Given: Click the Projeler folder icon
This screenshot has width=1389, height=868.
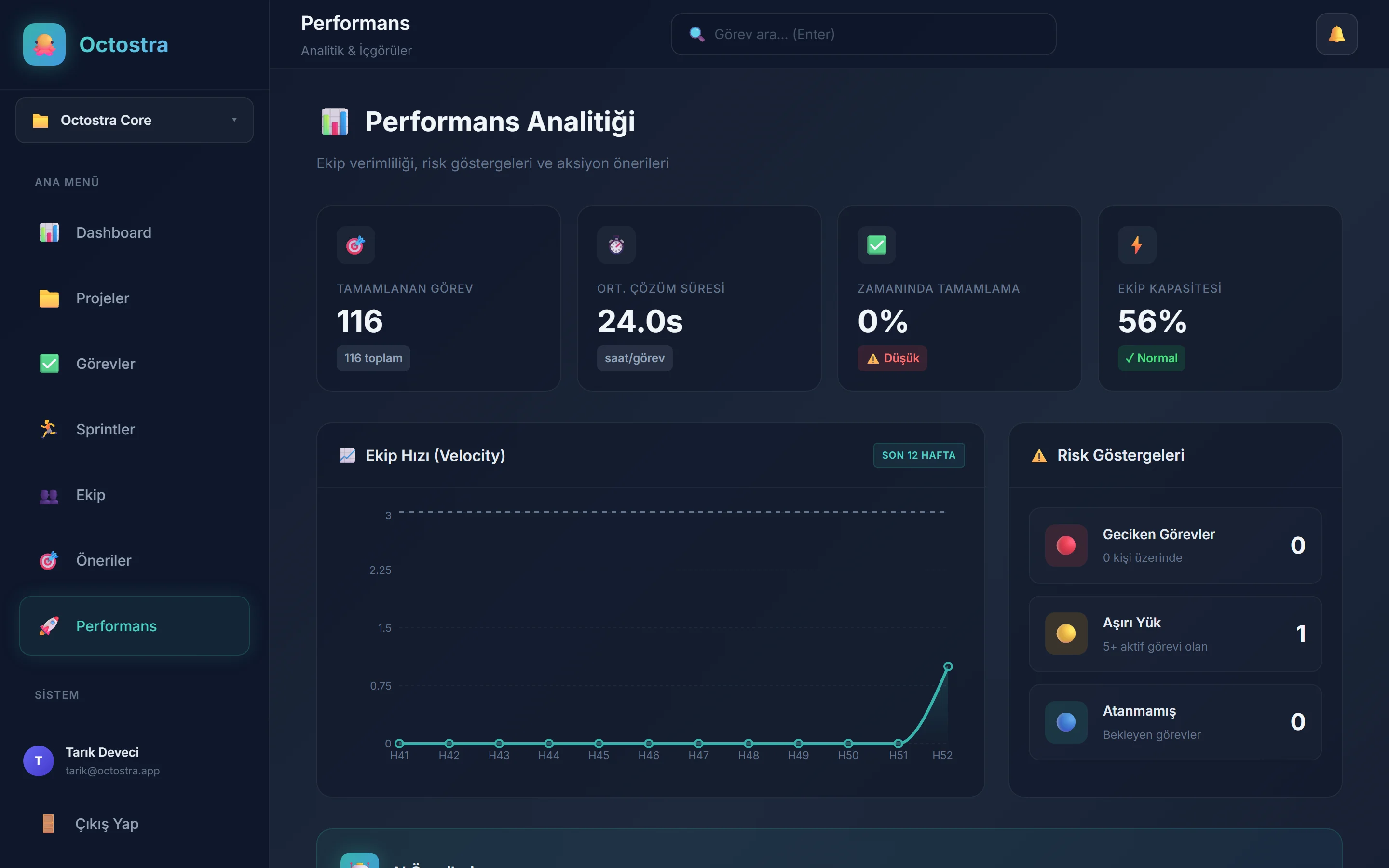Looking at the screenshot, I should 49,298.
